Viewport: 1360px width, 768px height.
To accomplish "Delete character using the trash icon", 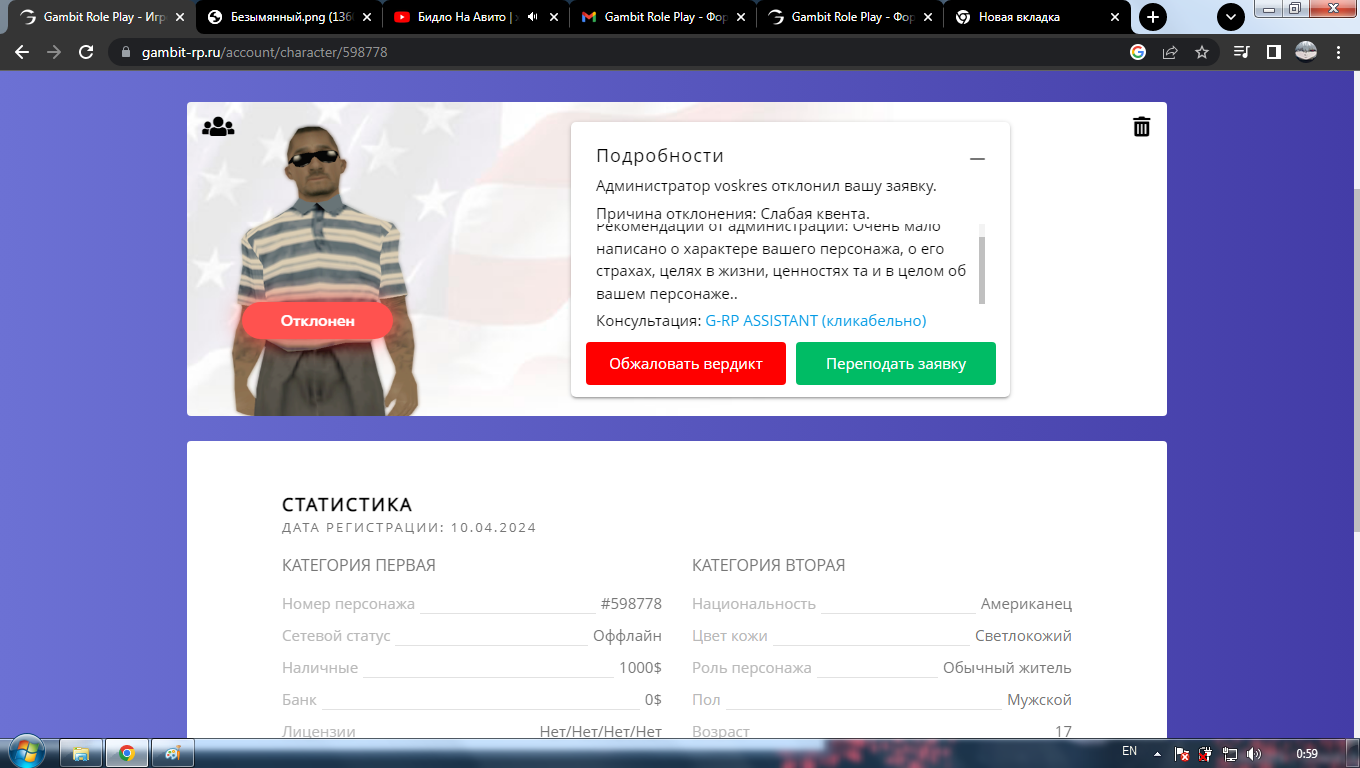I will coord(1141,127).
